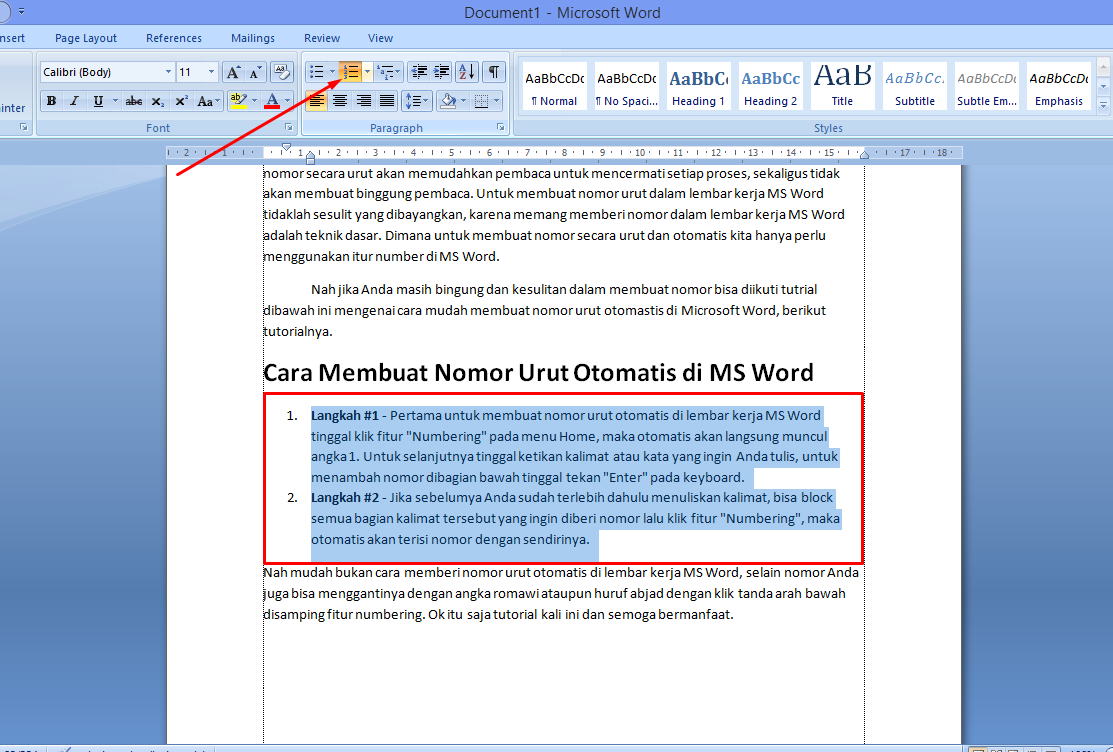Click the Clear Formatting icon

tap(282, 72)
